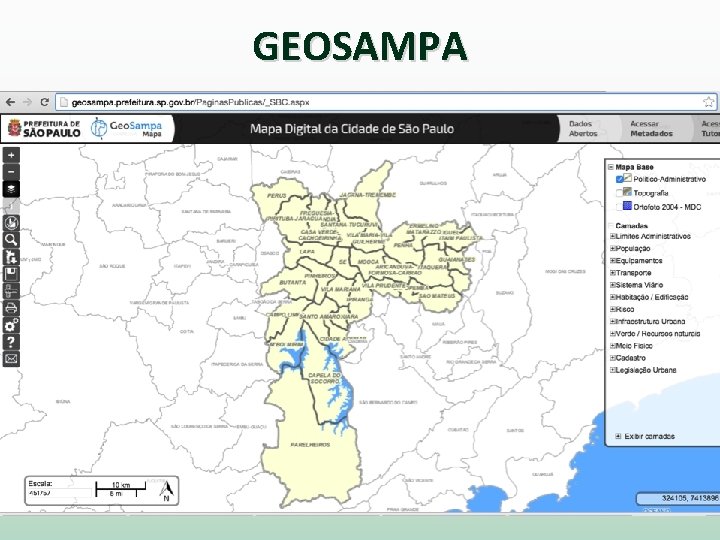
Task: Open help via question mark icon
Action: (11, 342)
